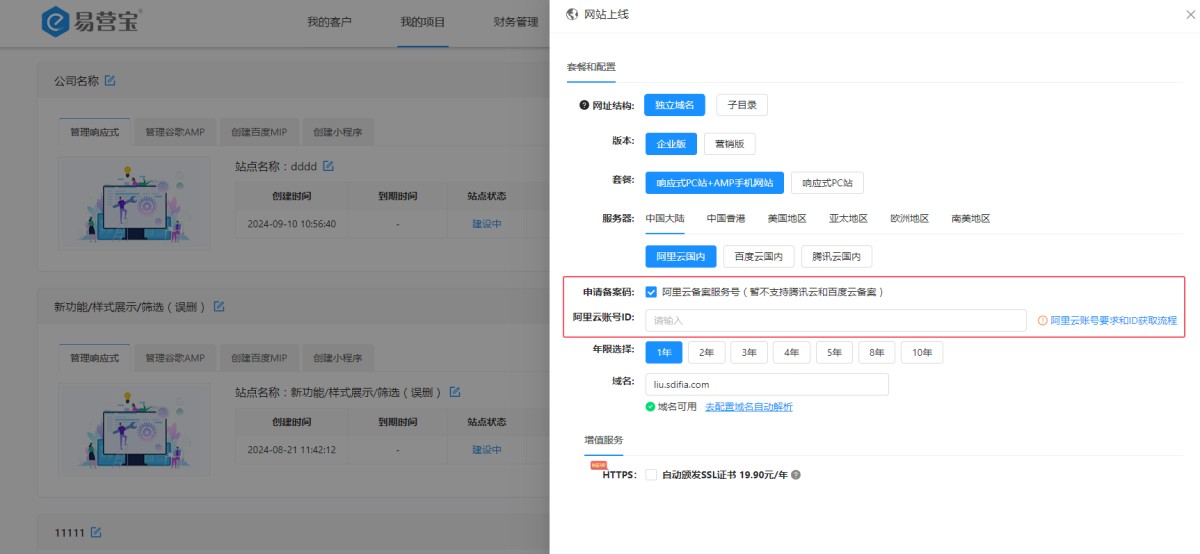Switch to 中国香港 server region tab
The image size is (1200, 554).
(x=725, y=218)
